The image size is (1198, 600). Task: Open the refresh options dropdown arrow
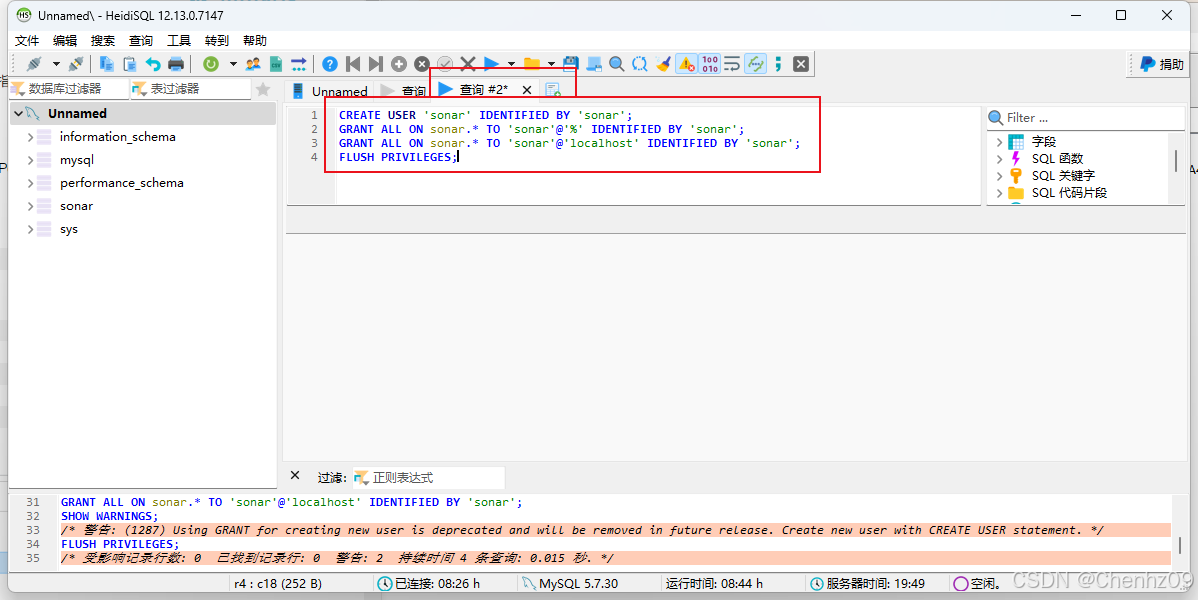click(x=233, y=64)
